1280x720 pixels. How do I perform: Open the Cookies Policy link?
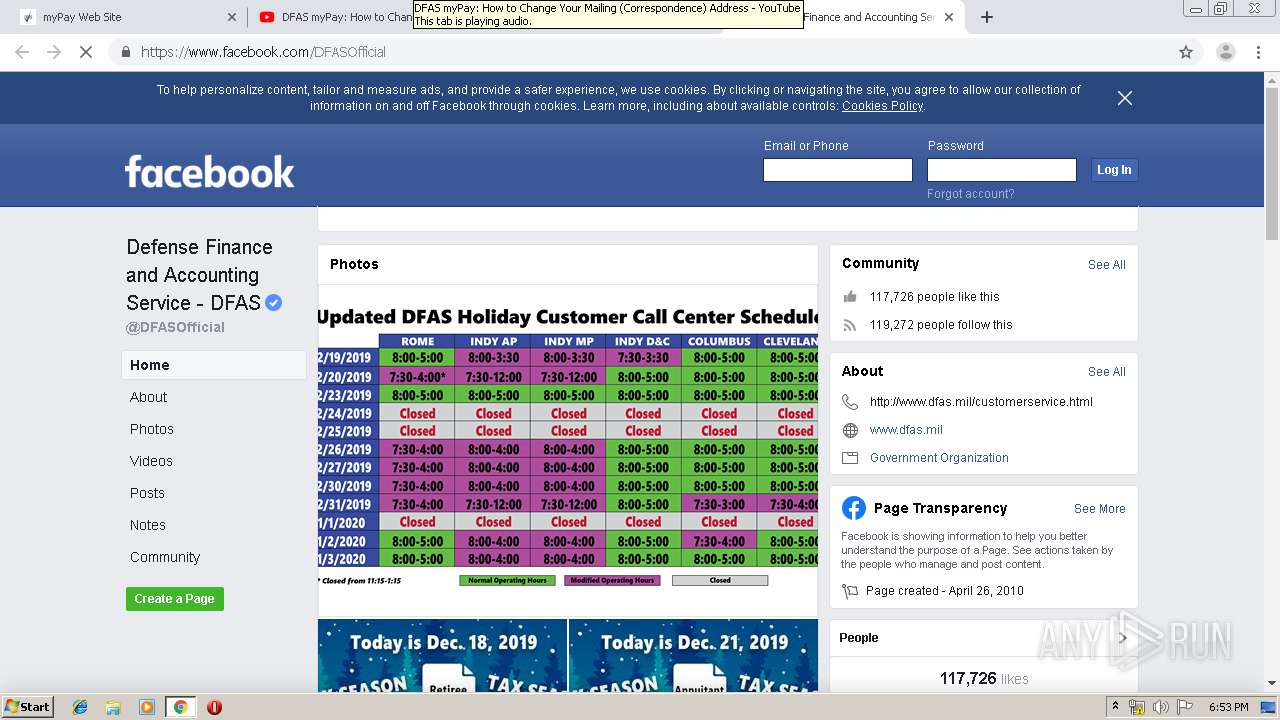pyautogui.click(x=882, y=106)
